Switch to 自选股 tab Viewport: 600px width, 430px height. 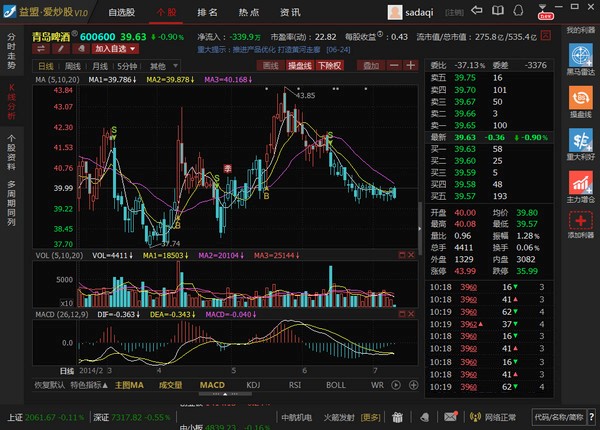click(x=122, y=13)
